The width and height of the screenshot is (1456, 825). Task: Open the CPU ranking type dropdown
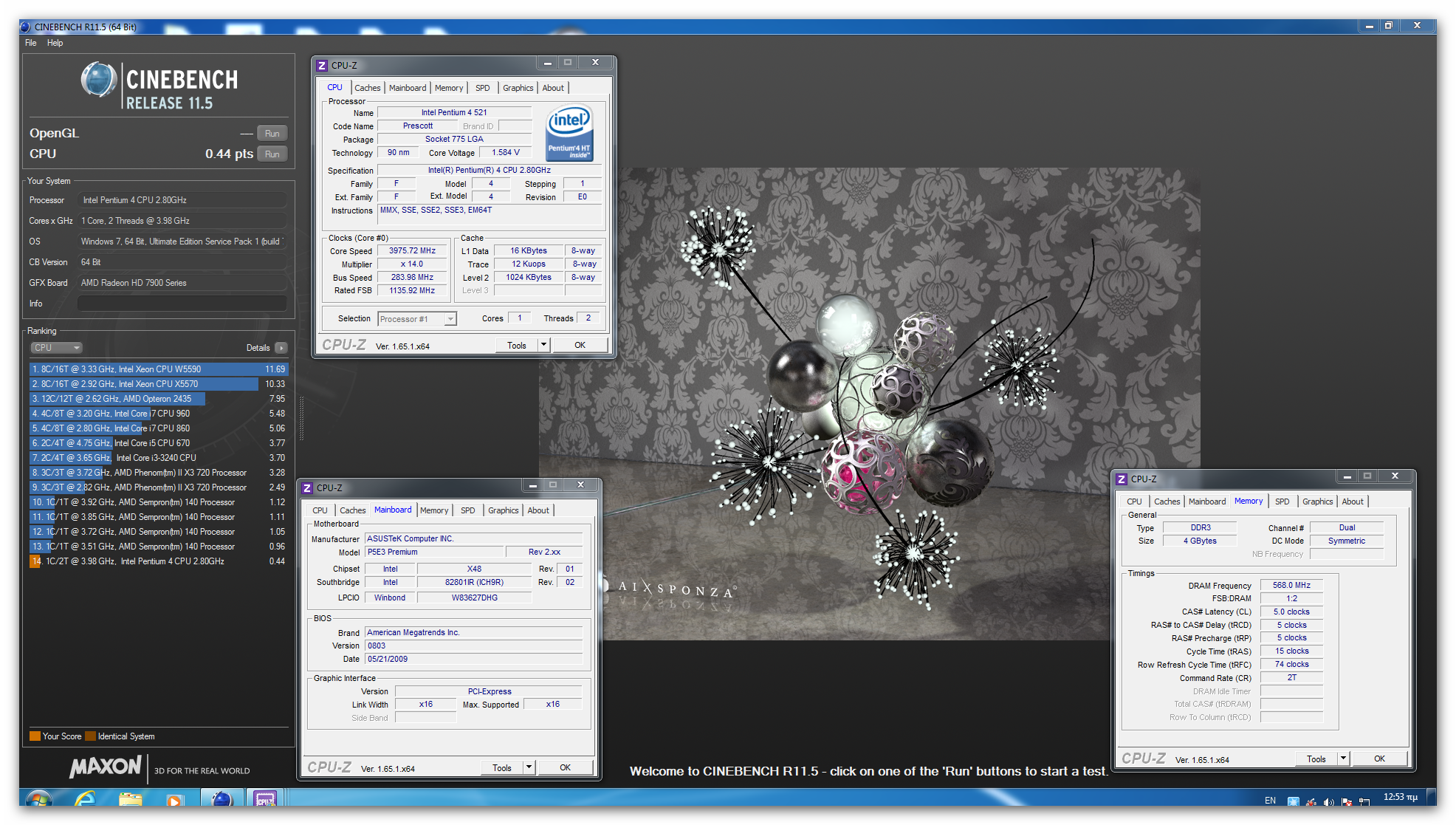pos(56,348)
